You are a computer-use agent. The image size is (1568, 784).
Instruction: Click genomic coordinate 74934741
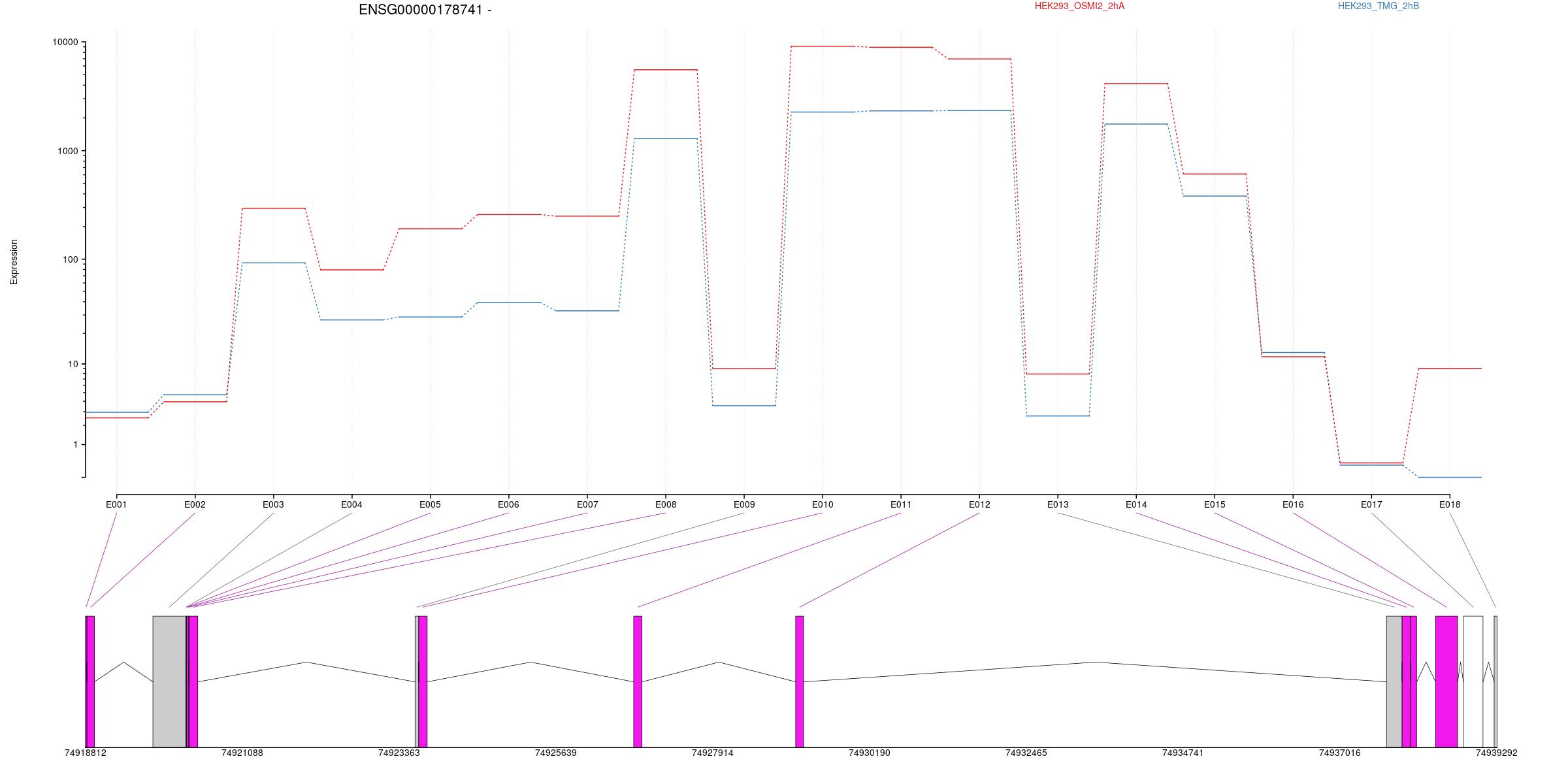[1183, 753]
